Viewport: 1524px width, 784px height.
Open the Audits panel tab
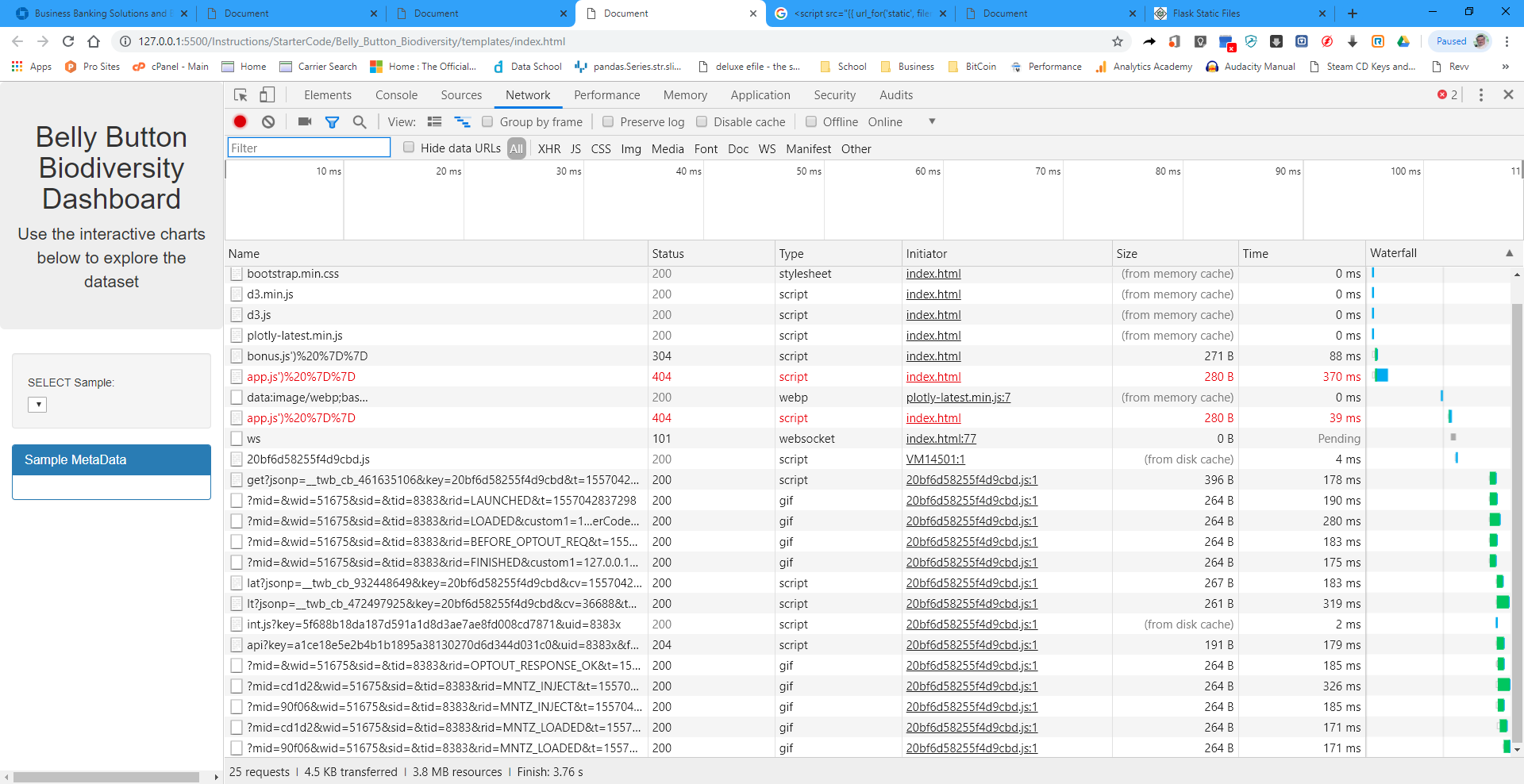(896, 95)
